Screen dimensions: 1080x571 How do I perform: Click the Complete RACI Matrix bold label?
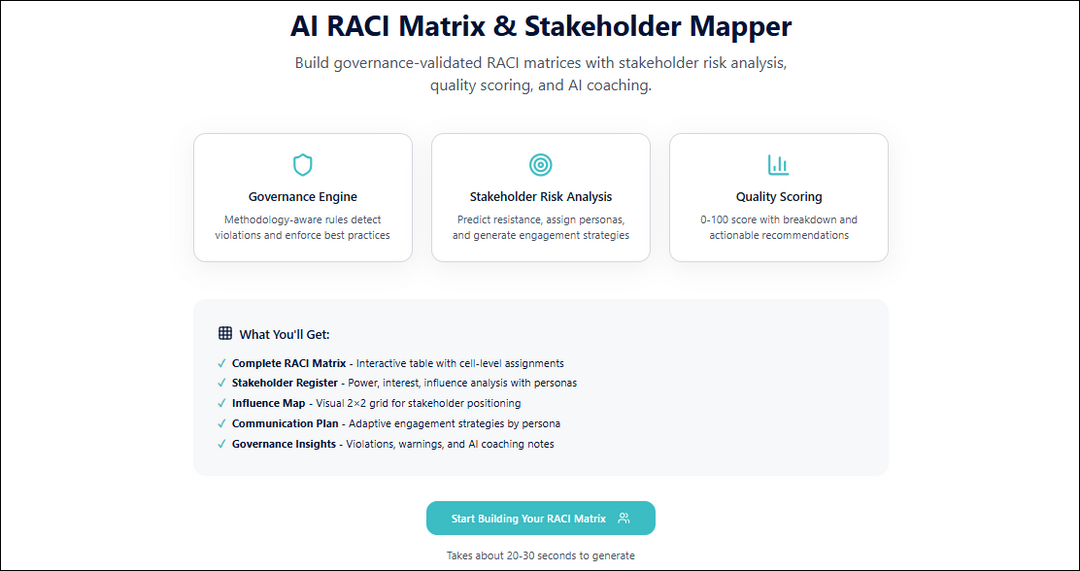coord(289,363)
